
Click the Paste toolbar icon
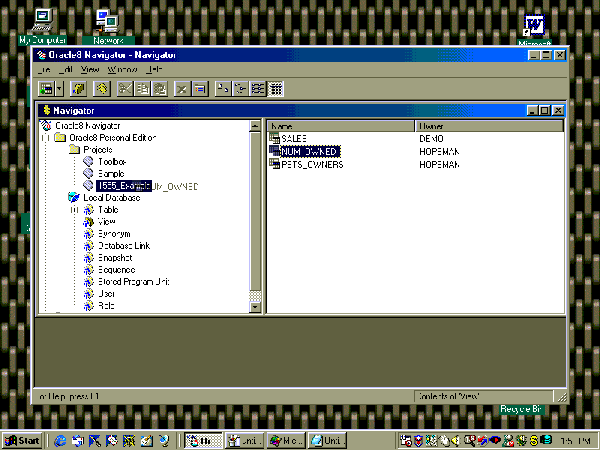[x=160, y=89]
